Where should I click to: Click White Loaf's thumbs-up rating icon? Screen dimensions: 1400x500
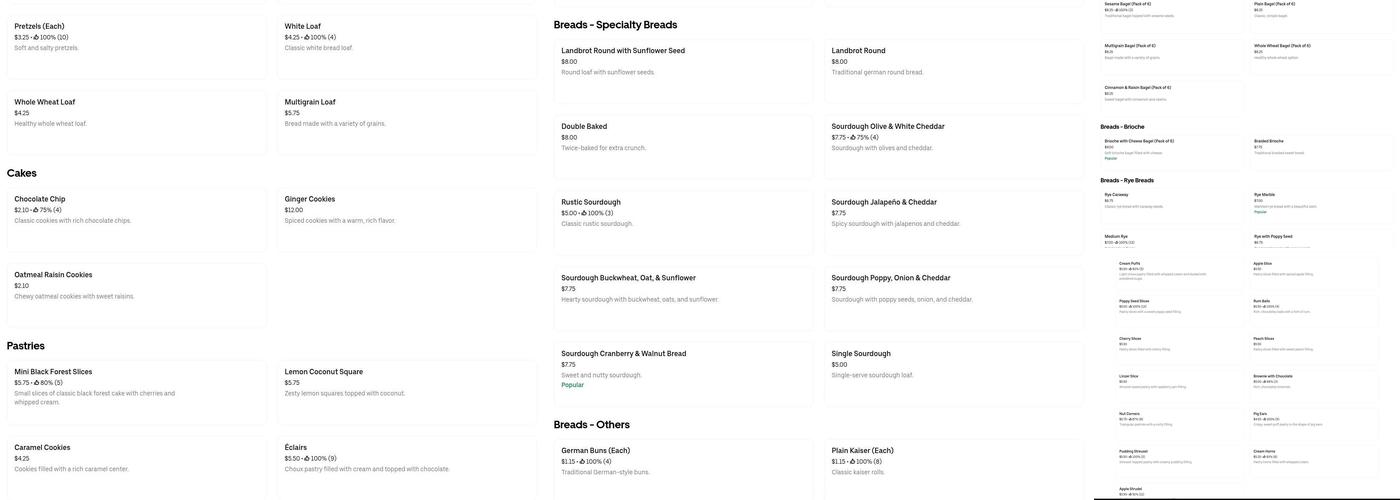pos(307,37)
